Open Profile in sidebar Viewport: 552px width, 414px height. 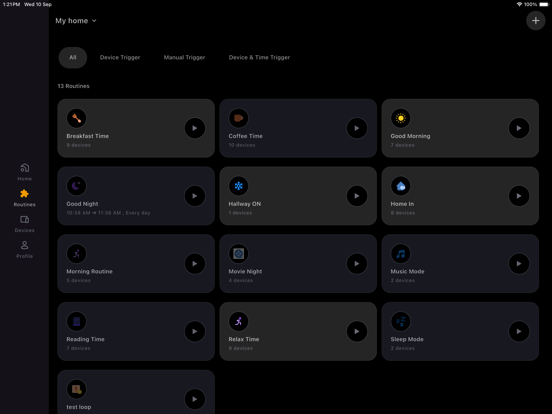pos(24,250)
